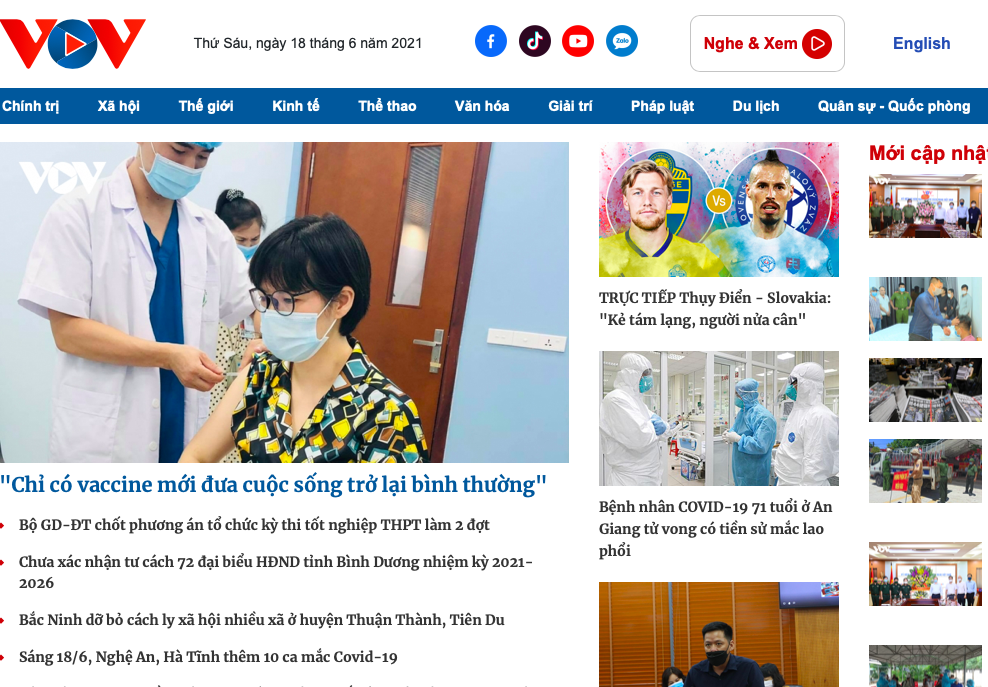Select the Thể thao menu item

(x=387, y=106)
